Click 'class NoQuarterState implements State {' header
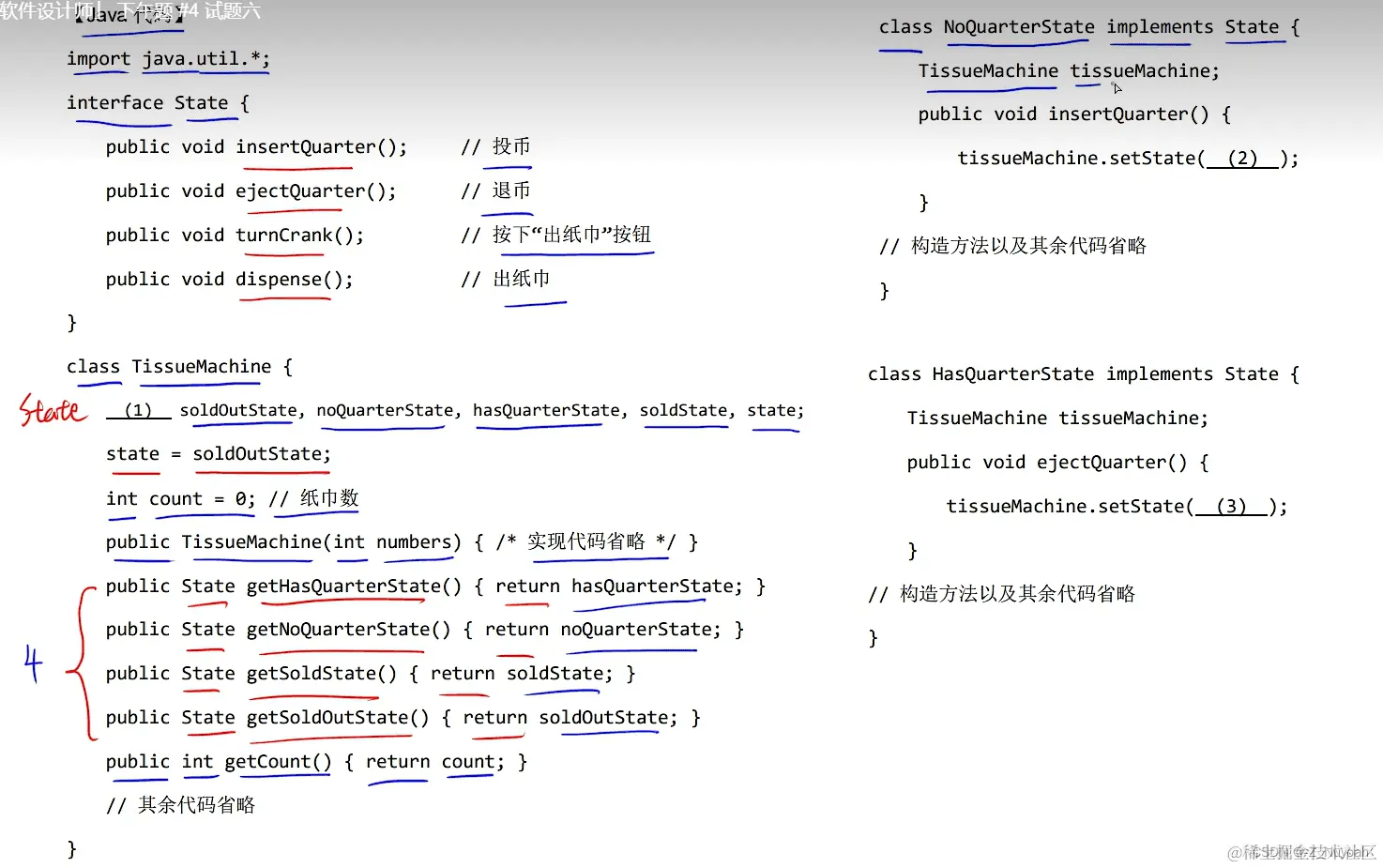Image resolution: width=1383 pixels, height=868 pixels. (x=1089, y=27)
